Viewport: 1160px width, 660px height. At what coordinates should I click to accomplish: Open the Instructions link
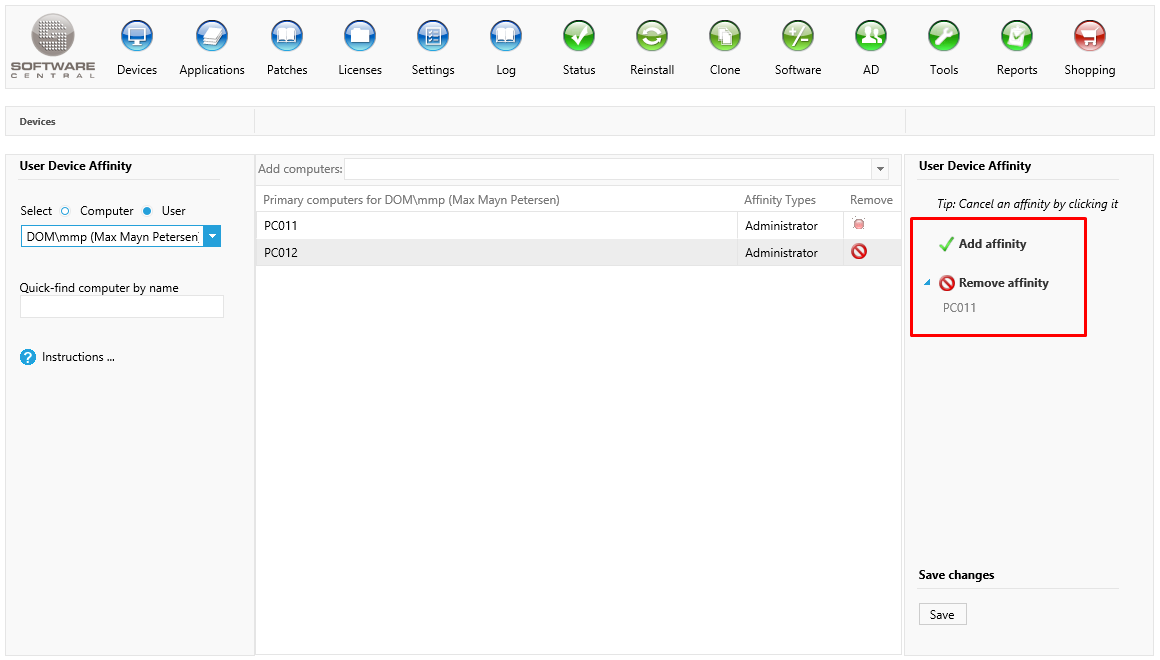[77, 357]
